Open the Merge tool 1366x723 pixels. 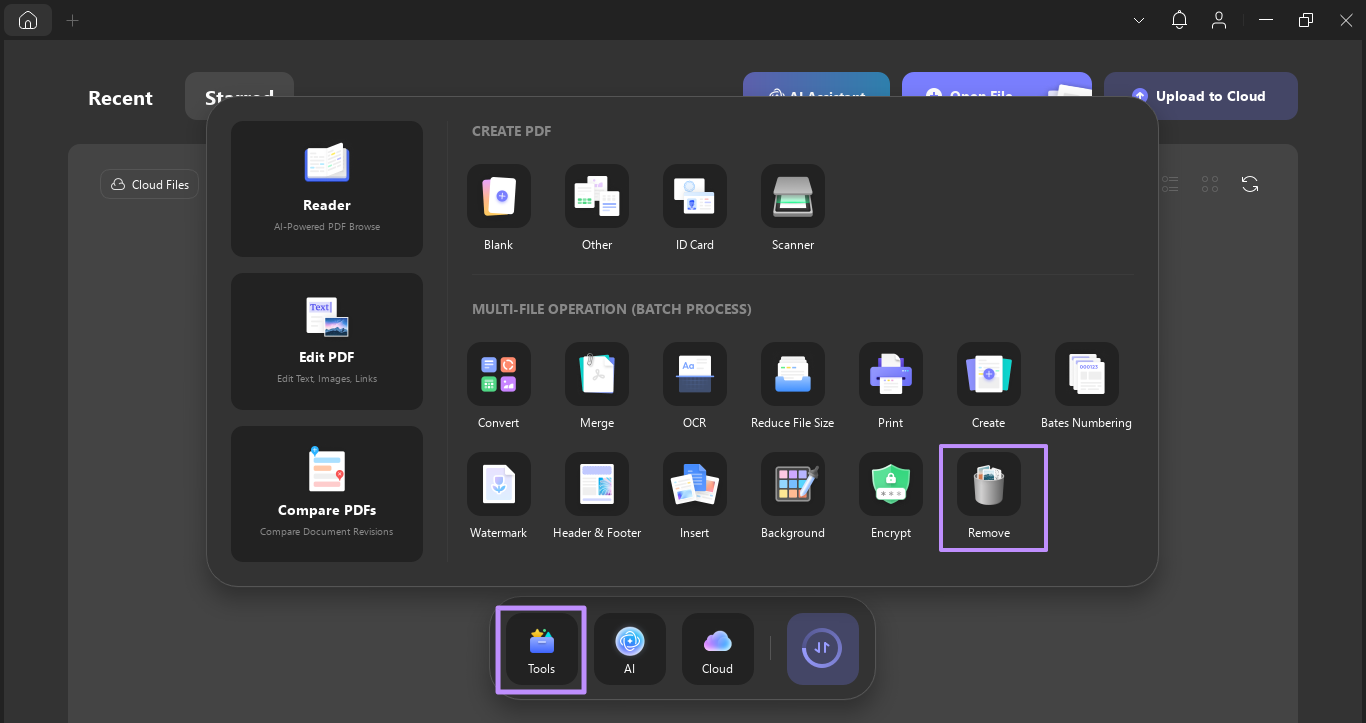tap(596, 388)
